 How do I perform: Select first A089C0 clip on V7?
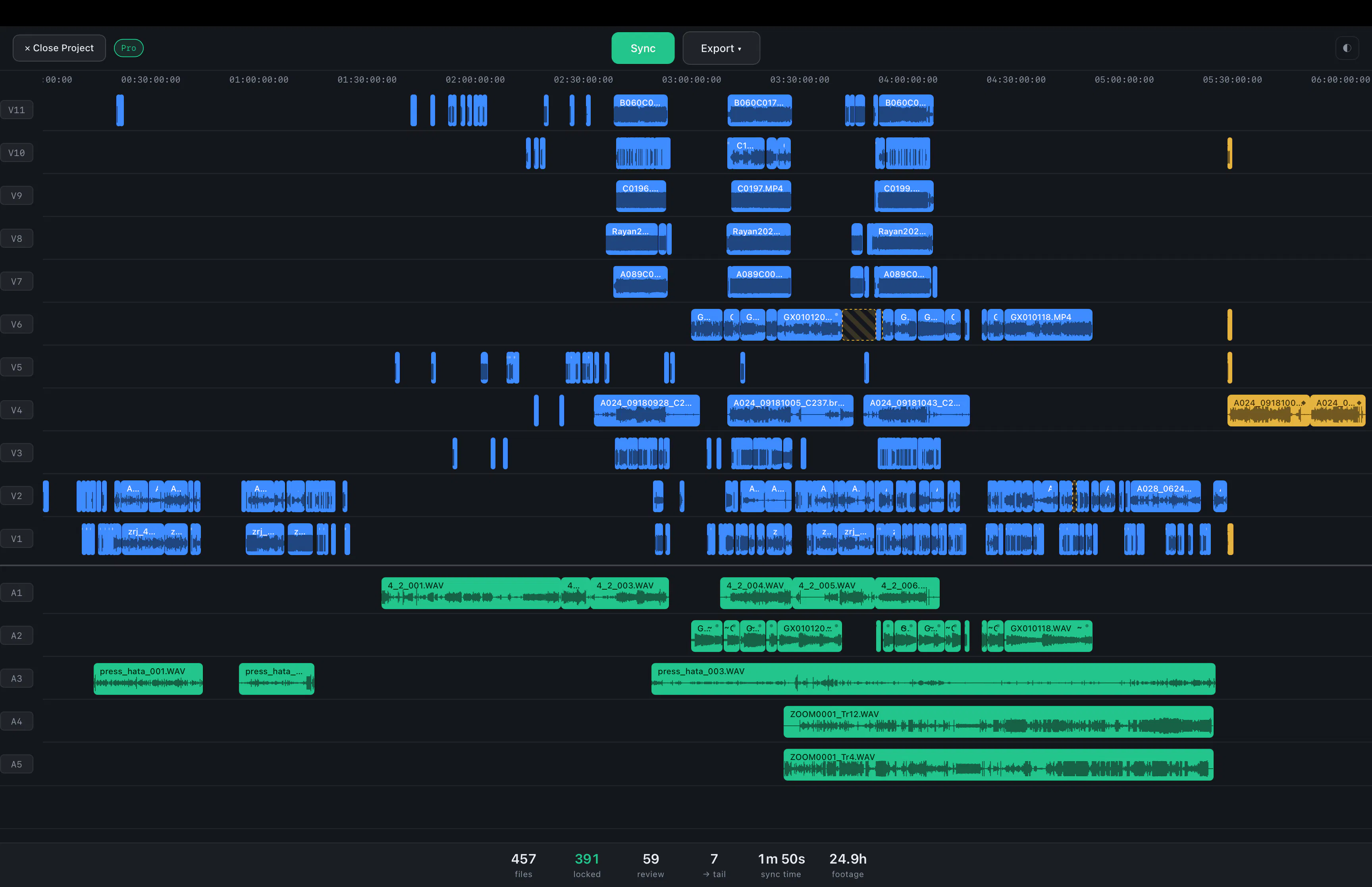tap(640, 282)
